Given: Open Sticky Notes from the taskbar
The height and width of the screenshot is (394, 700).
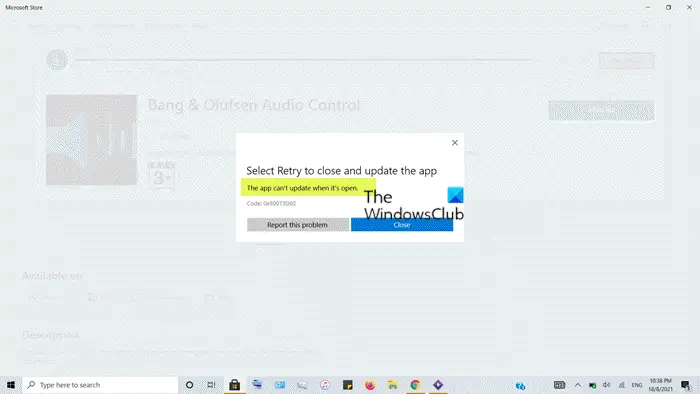Looking at the screenshot, I should tap(347, 385).
